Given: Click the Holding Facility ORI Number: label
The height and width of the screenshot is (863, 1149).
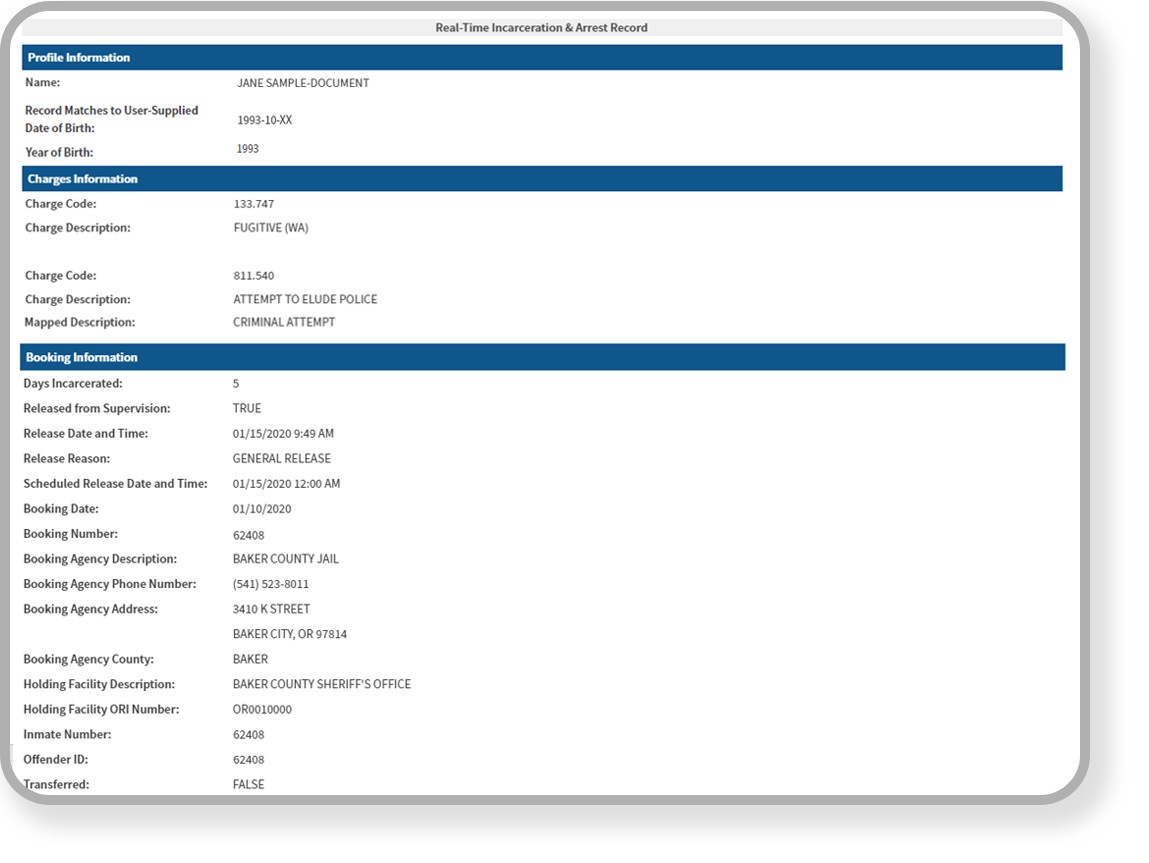Looking at the screenshot, I should (x=101, y=710).
